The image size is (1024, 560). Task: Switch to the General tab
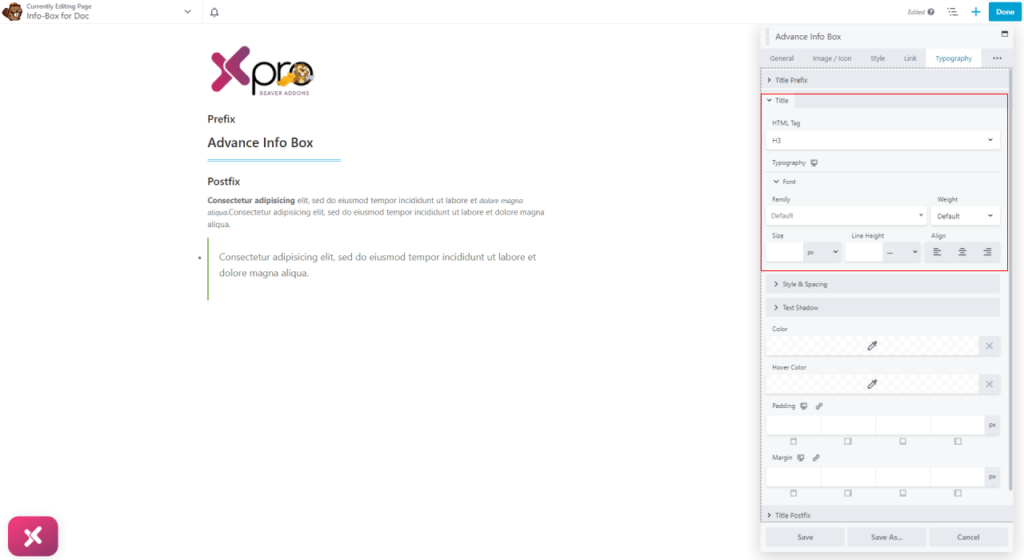pos(782,58)
